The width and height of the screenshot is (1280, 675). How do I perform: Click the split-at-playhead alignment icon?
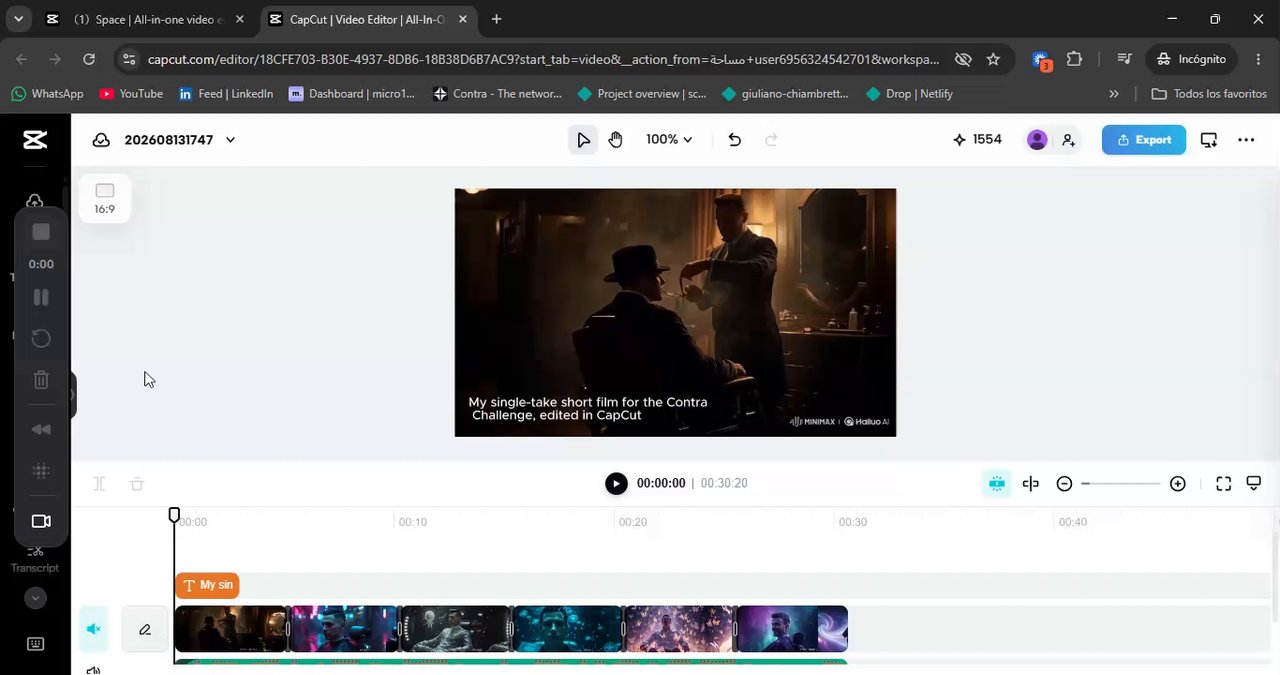(x=1031, y=484)
